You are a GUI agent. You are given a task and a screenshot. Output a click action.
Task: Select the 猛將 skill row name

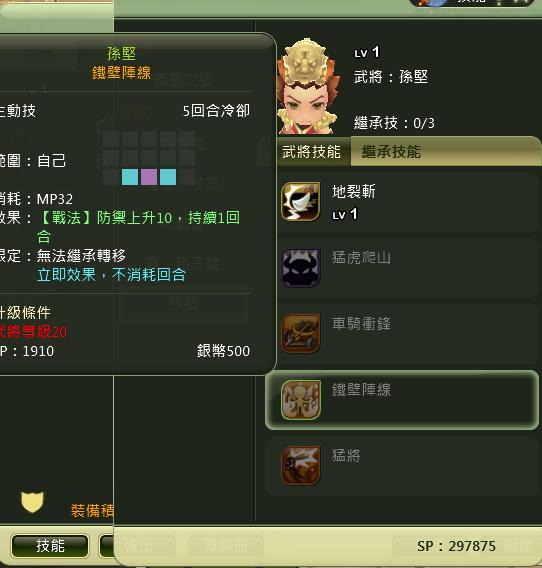346,456
